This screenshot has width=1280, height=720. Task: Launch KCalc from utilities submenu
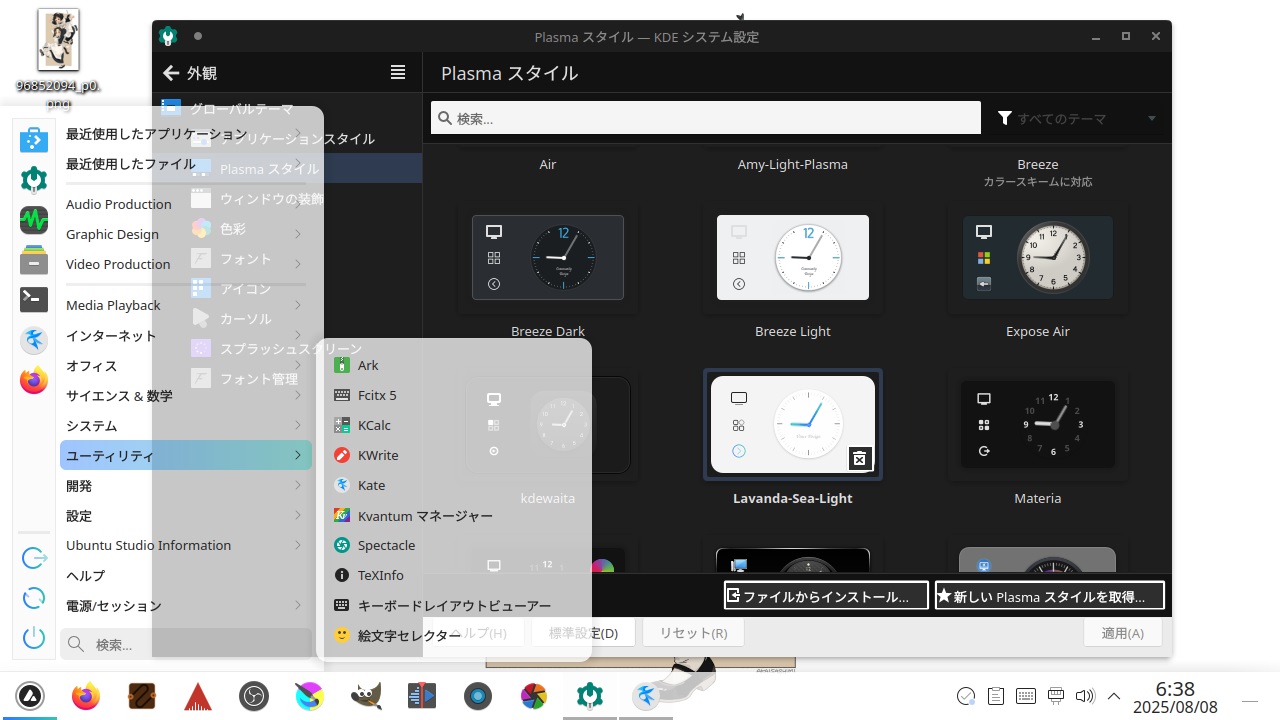[455, 425]
